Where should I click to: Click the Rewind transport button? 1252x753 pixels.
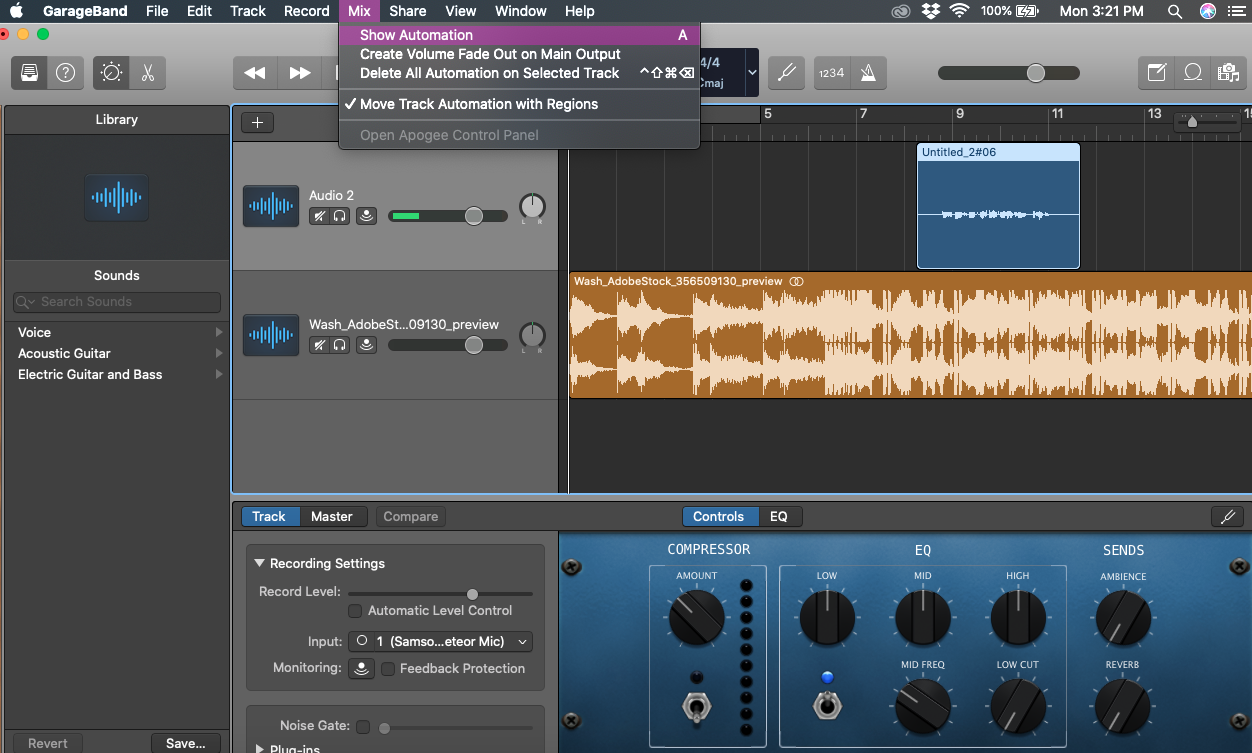click(x=255, y=73)
